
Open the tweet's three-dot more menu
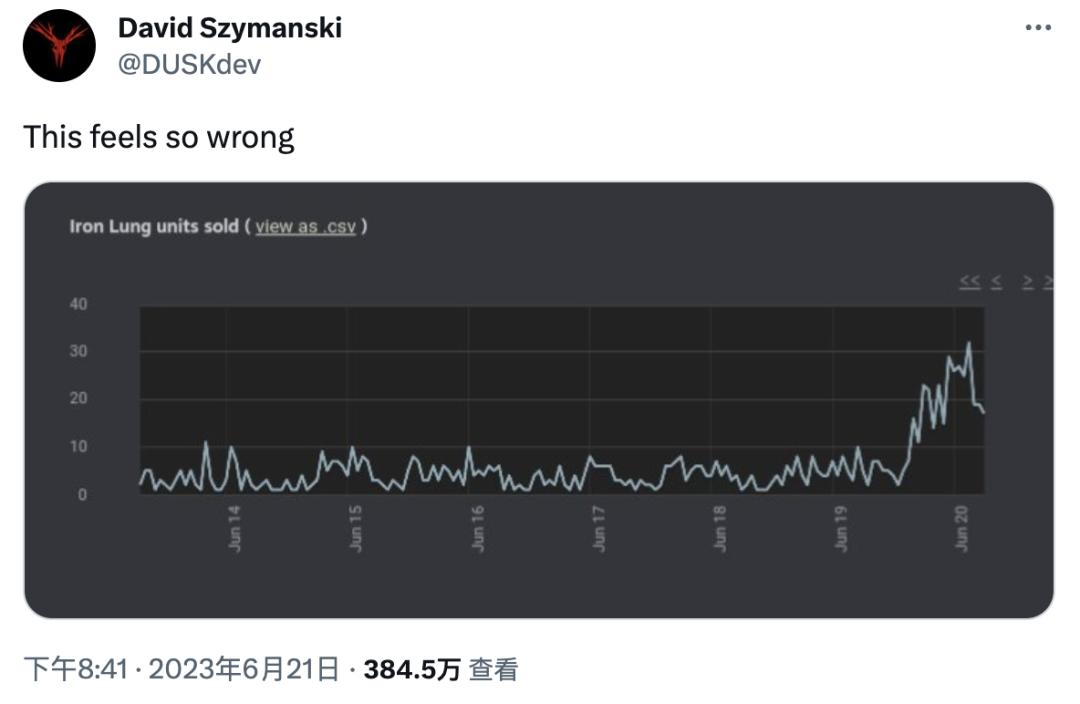[x=1038, y=28]
